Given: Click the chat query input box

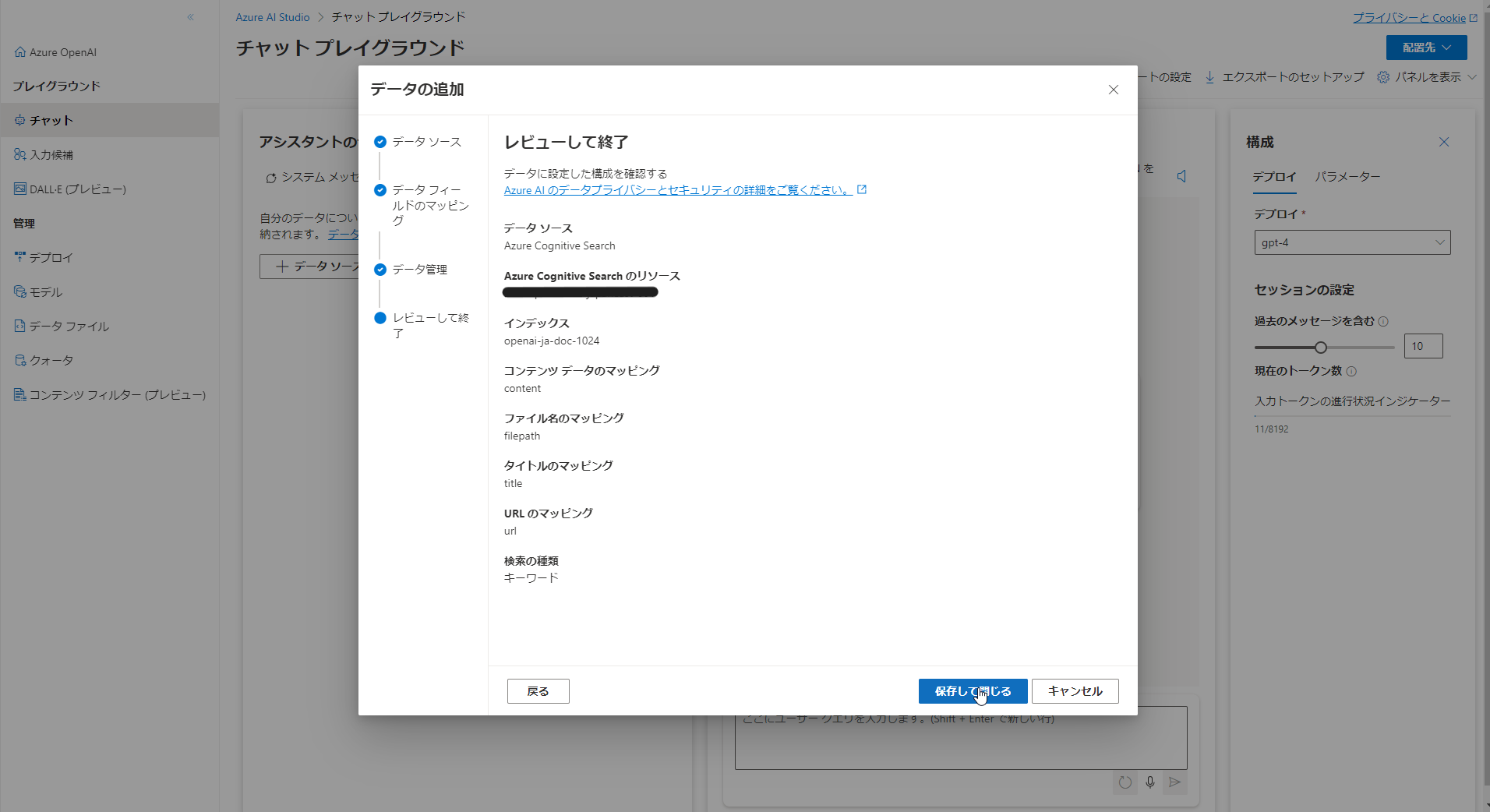Looking at the screenshot, I should 960,738.
